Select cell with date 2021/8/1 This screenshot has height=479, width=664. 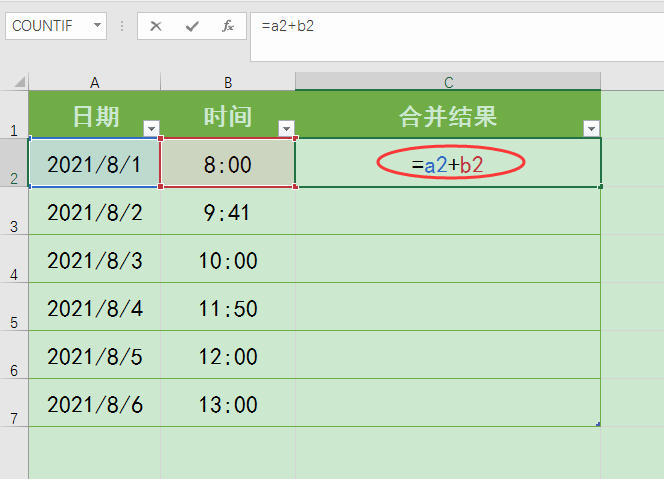tap(94, 163)
